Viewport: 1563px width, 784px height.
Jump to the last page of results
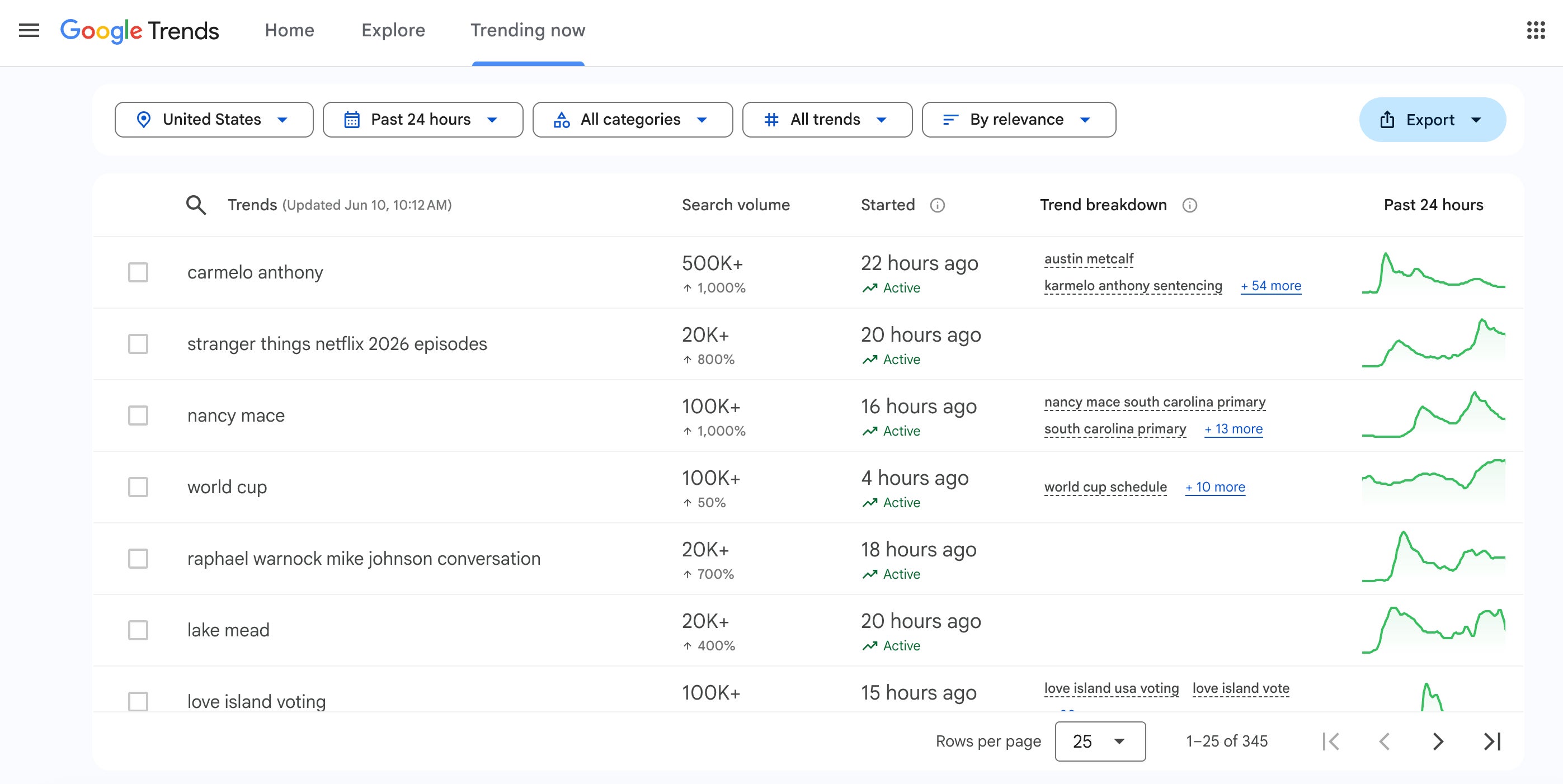click(x=1492, y=741)
